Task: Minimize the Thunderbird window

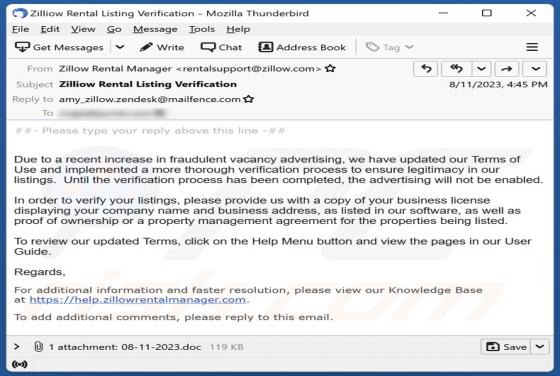Action: tap(443, 13)
